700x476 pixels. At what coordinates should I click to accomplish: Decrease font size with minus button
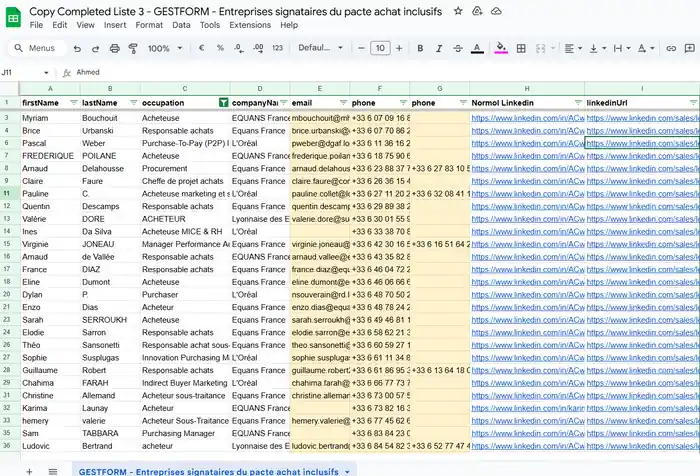361,48
